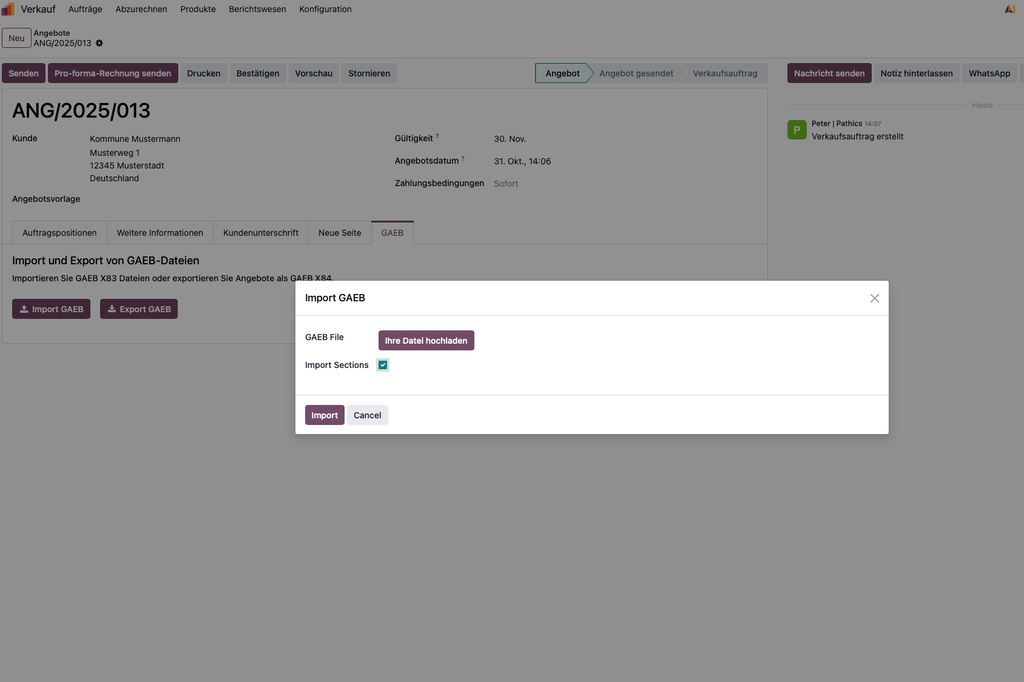This screenshot has height=682, width=1024.
Task: Open the gear settings icon beside ANG/2025/013
Action: (x=99, y=43)
